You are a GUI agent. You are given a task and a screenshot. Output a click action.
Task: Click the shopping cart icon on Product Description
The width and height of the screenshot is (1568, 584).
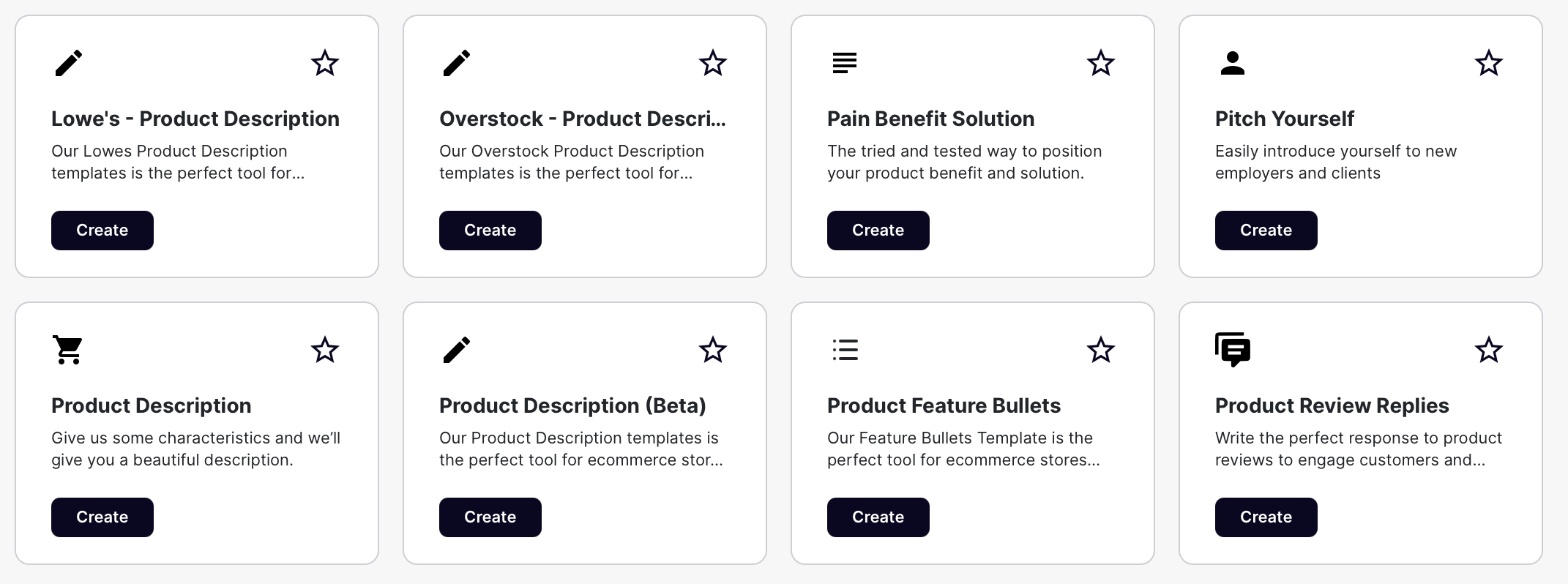coord(68,350)
